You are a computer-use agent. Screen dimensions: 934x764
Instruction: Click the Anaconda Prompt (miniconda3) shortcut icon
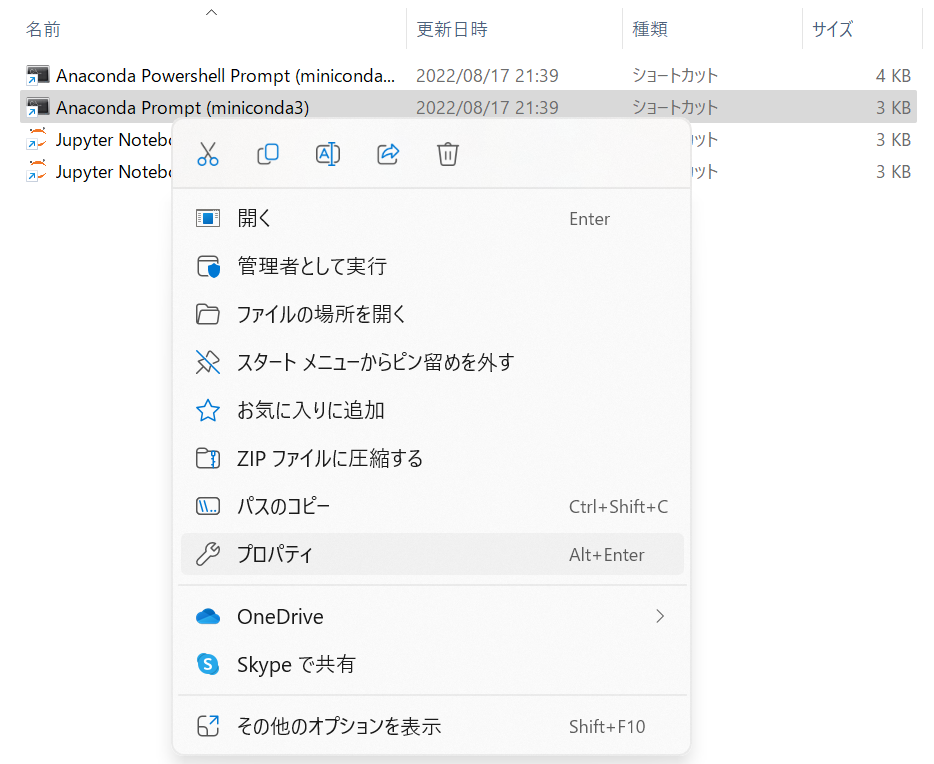click(38, 108)
